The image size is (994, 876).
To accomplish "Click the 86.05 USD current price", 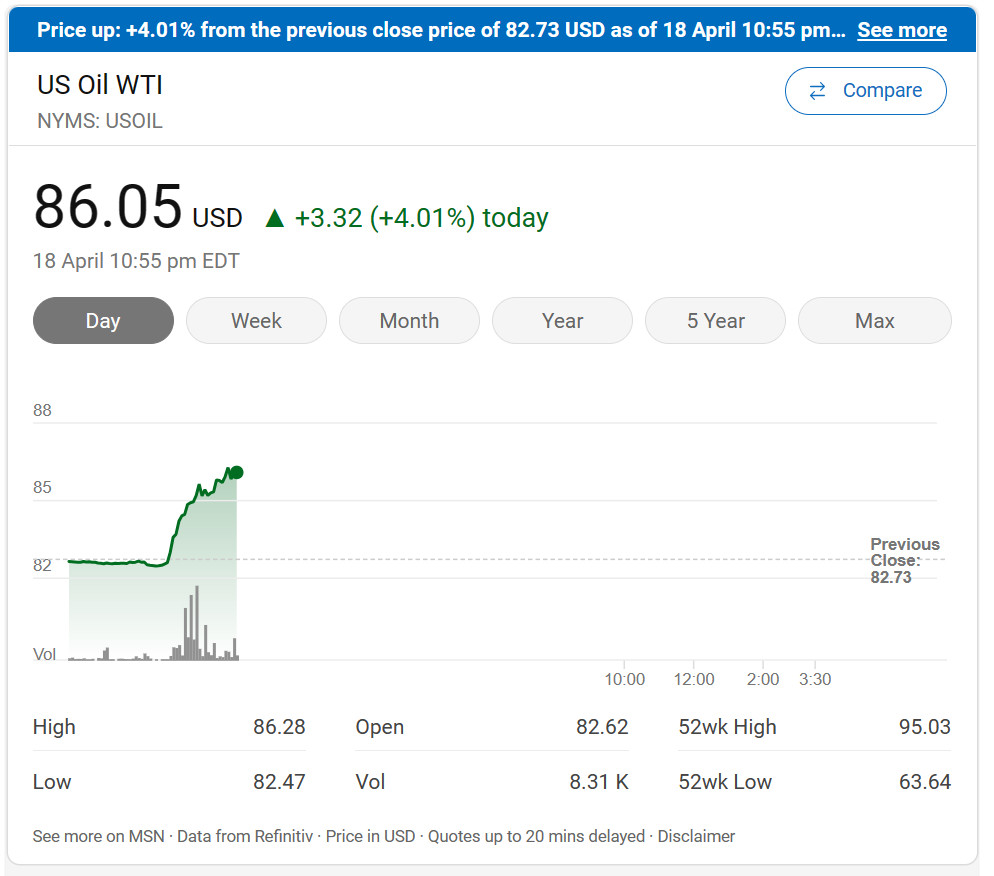I will pos(137,208).
